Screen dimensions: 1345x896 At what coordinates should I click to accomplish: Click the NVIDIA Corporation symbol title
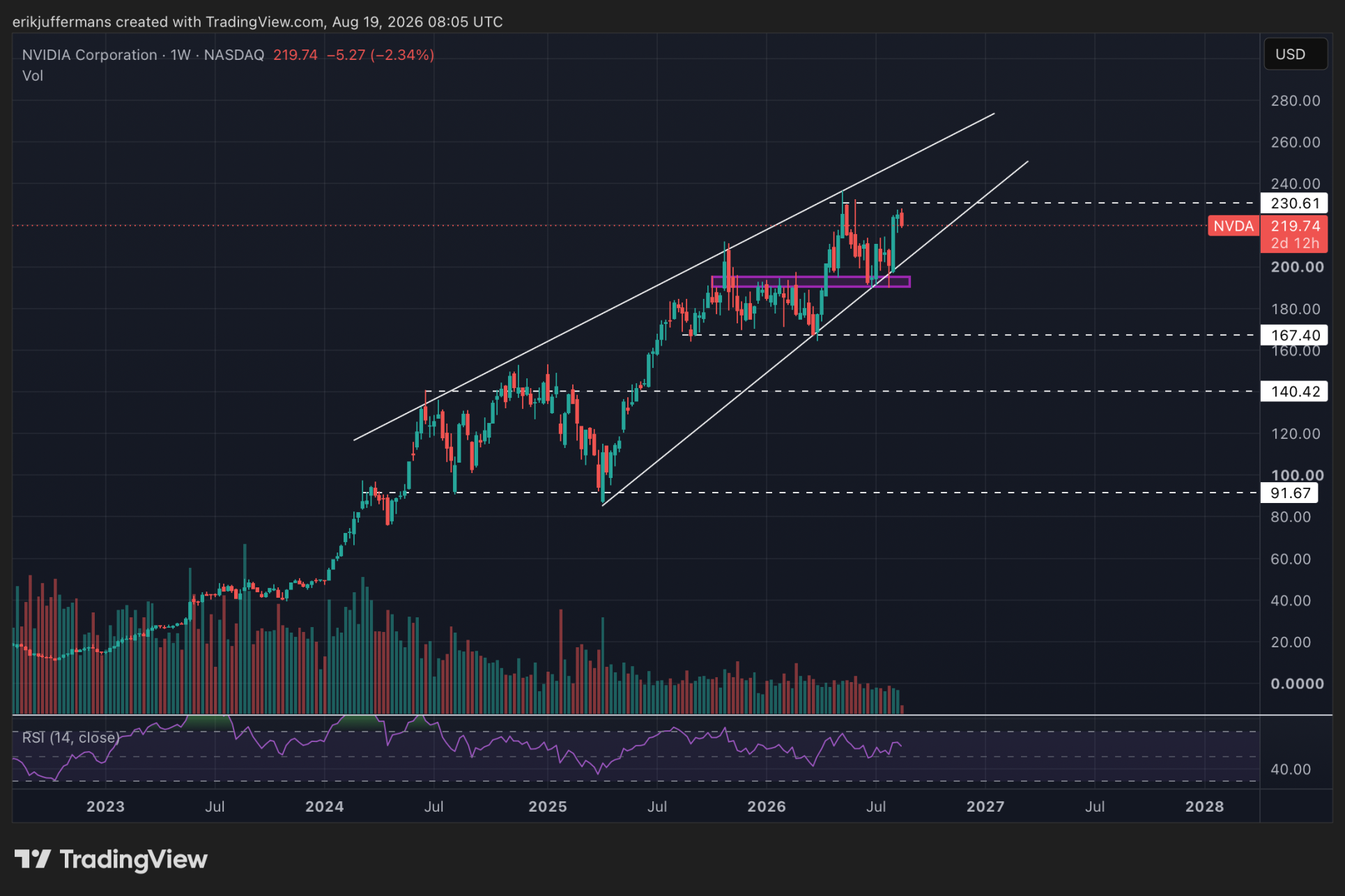pyautogui.click(x=89, y=55)
